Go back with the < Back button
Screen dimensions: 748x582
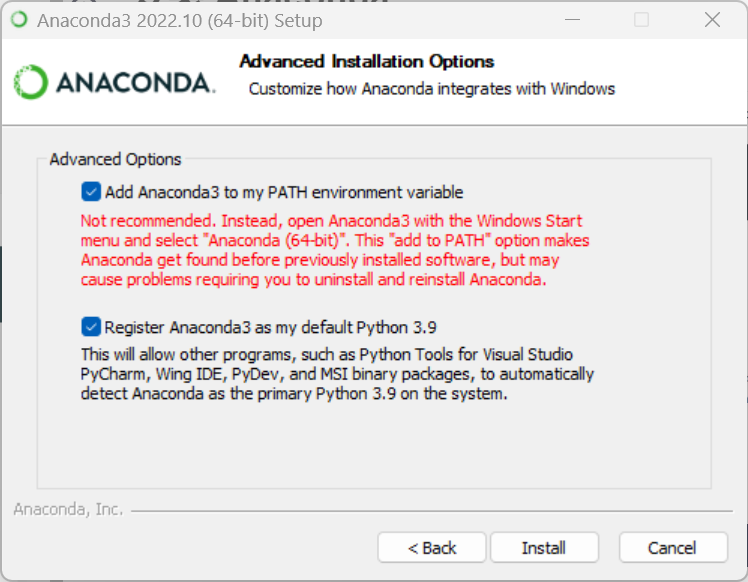point(432,548)
